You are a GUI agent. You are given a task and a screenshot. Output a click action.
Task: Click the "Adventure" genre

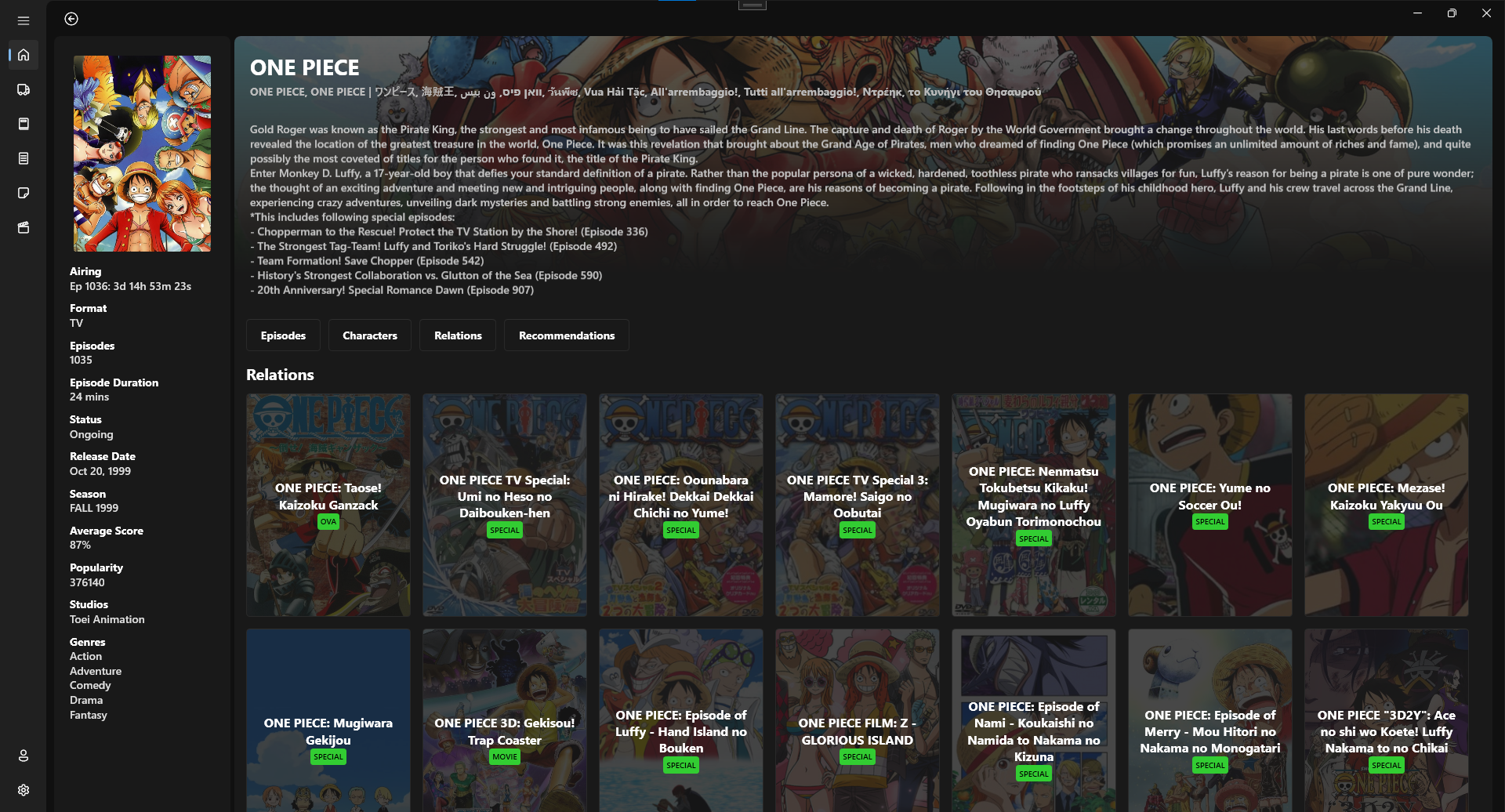[x=96, y=671]
